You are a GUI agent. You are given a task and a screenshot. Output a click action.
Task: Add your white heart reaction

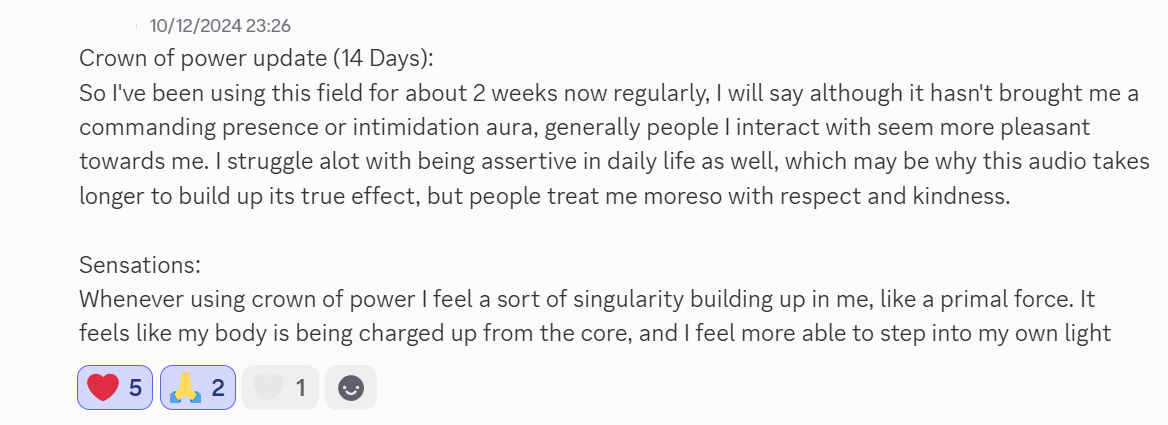coord(280,388)
